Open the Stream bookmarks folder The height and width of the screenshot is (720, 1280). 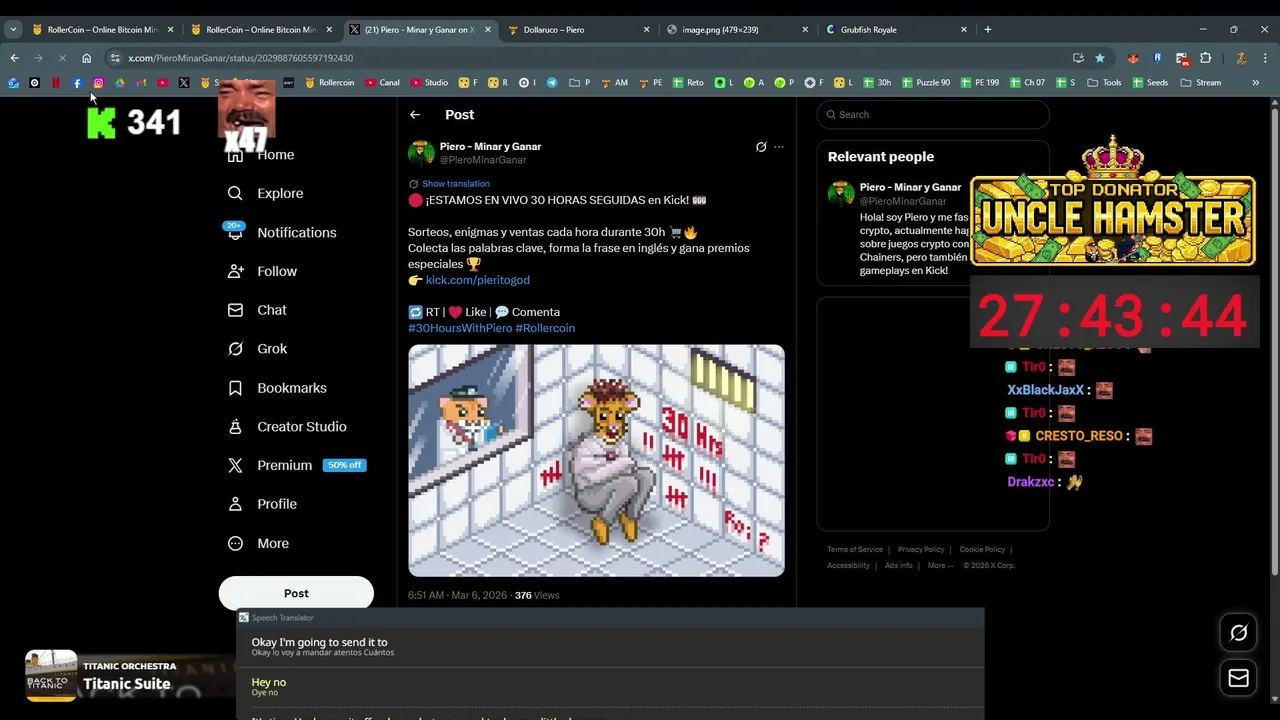(1200, 83)
